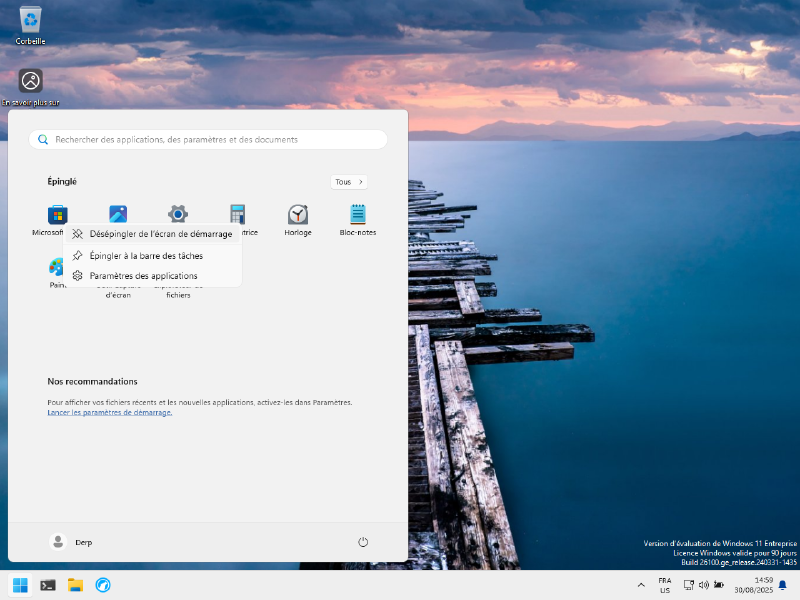Image resolution: width=800 pixels, height=600 pixels.
Task: Adjust volume via the speaker tray icon
Action: (706, 584)
